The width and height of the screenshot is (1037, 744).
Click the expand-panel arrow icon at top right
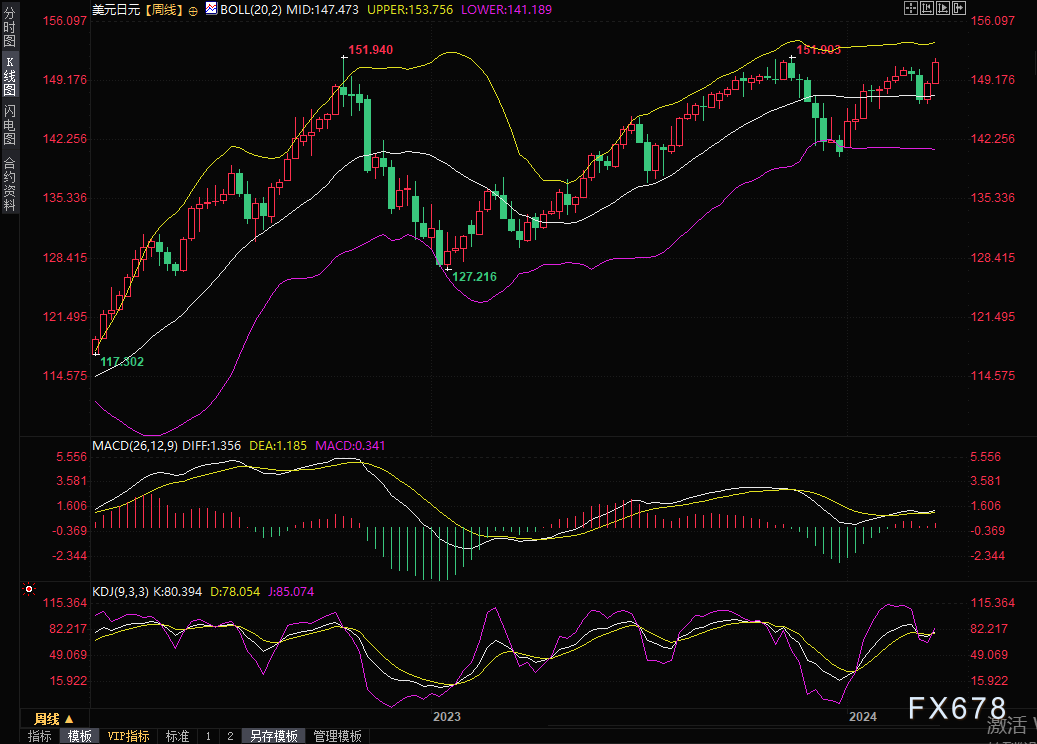pos(959,8)
